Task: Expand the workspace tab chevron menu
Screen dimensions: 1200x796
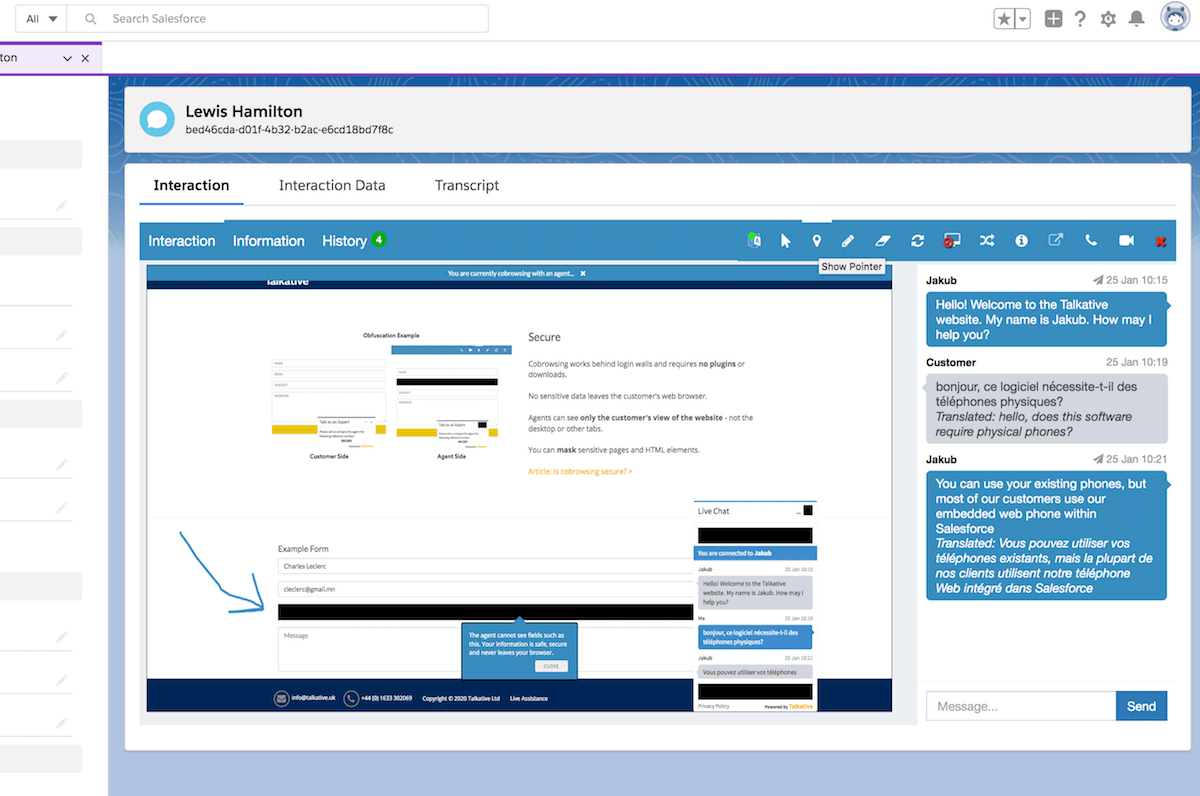Action: click(x=67, y=58)
